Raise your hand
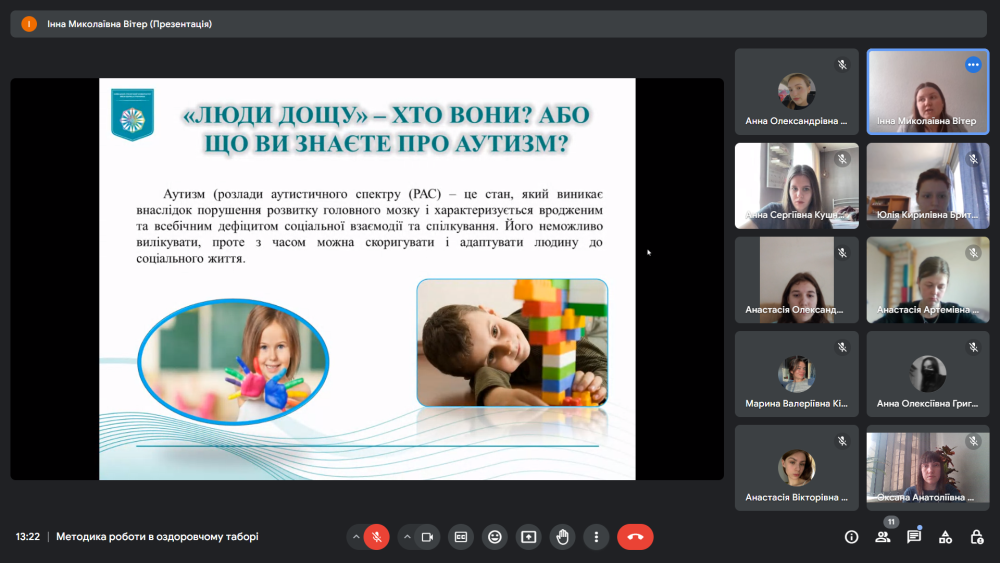 [562, 537]
